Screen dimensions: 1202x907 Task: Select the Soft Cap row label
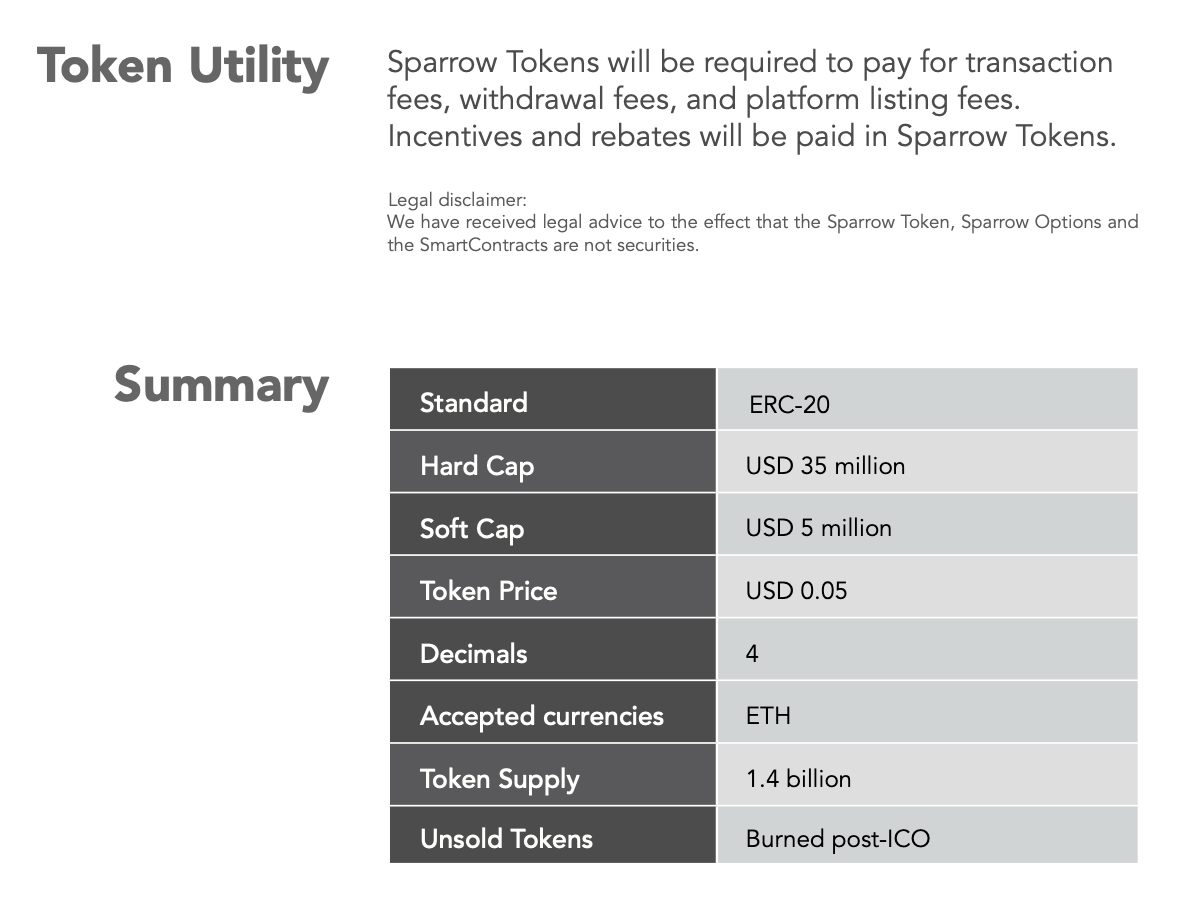[553, 525]
